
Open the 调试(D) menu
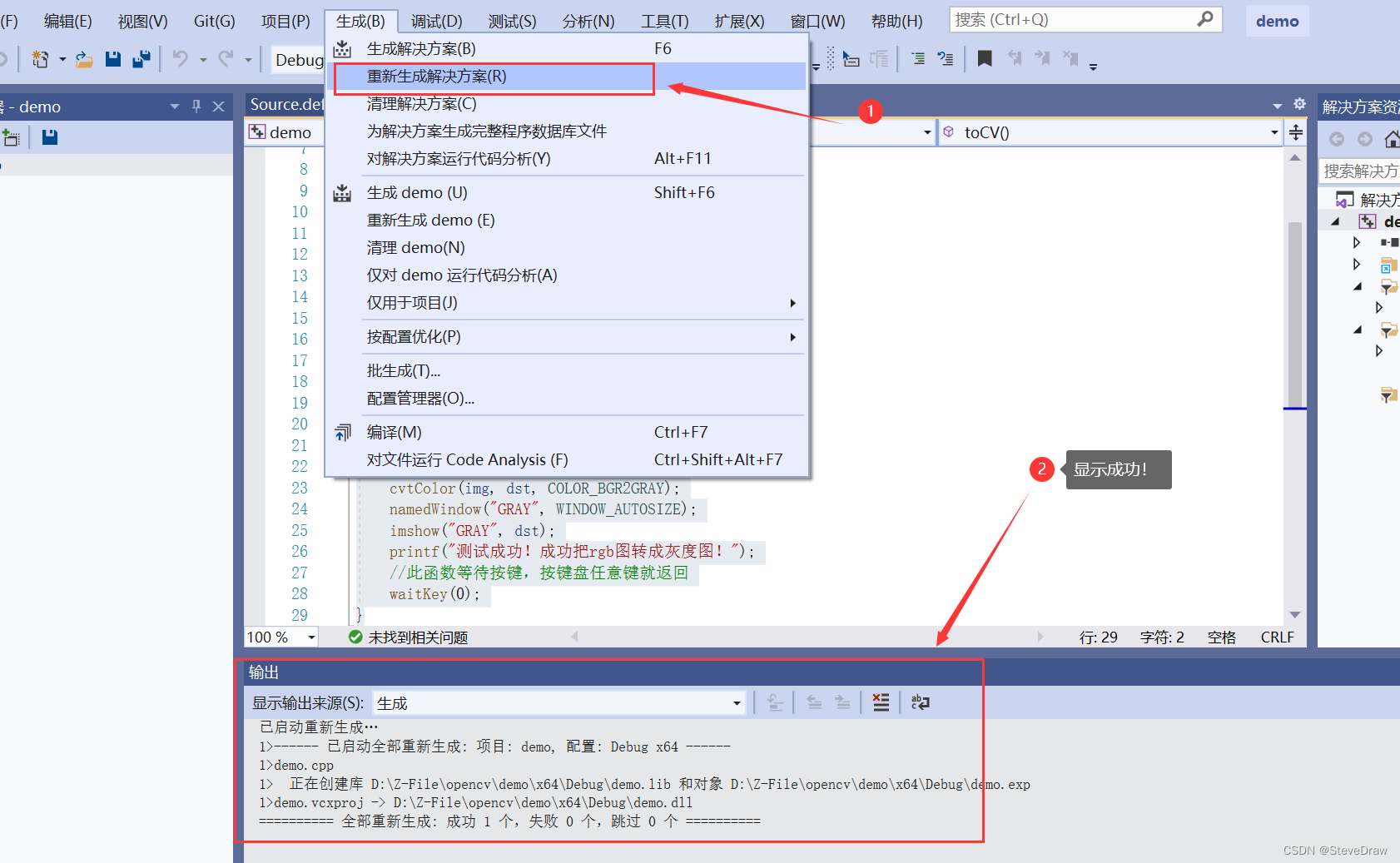[x=436, y=21]
